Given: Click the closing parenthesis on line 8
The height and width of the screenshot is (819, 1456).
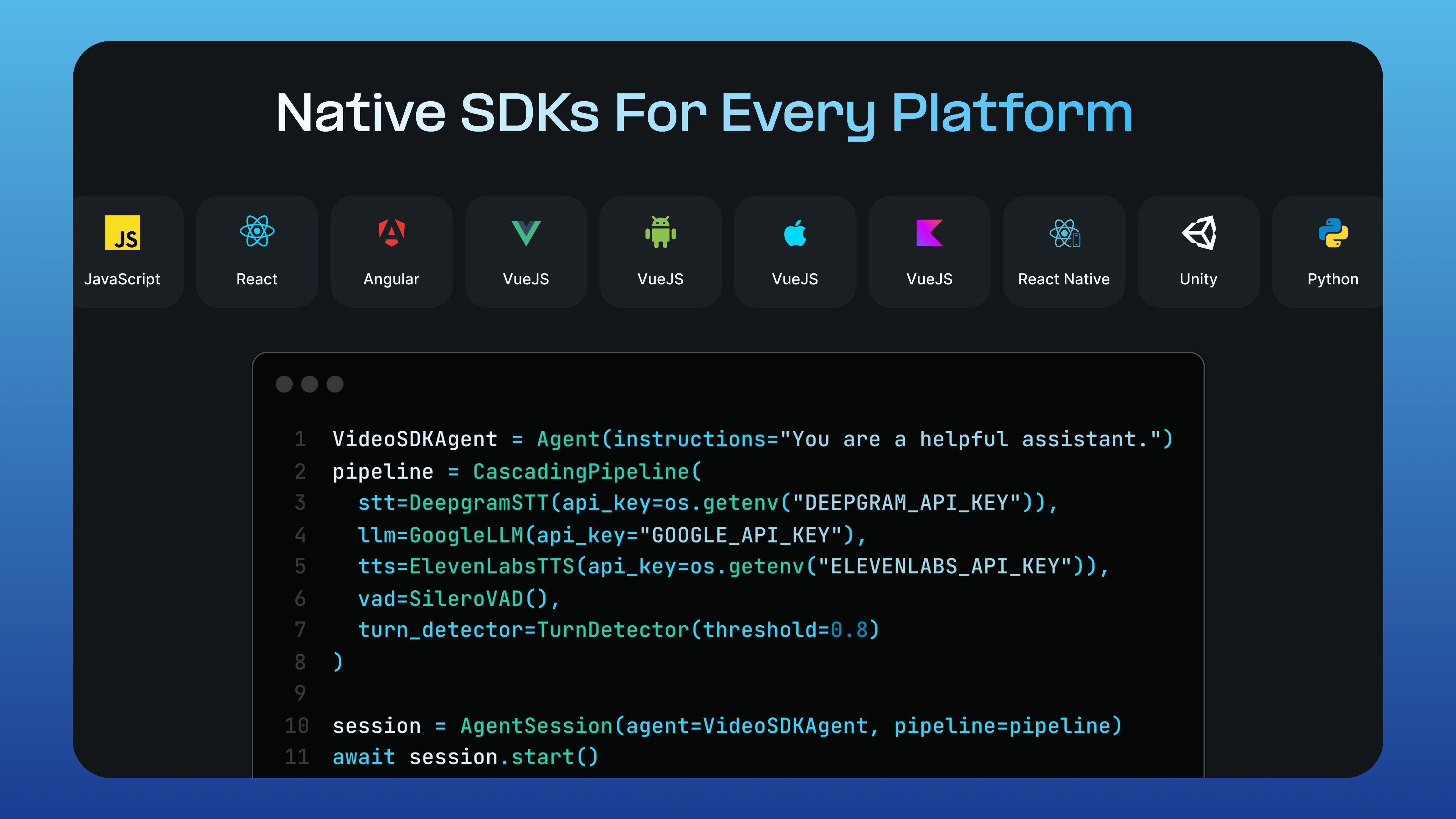Looking at the screenshot, I should tap(337, 661).
